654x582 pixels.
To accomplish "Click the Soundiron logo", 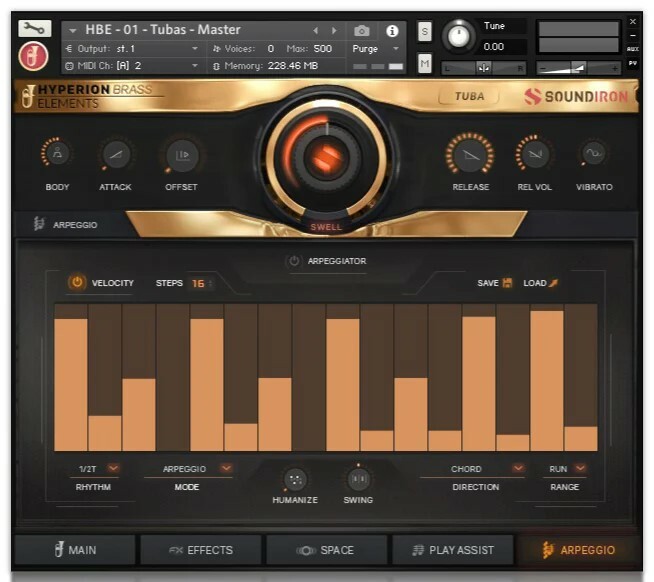I will [x=576, y=96].
